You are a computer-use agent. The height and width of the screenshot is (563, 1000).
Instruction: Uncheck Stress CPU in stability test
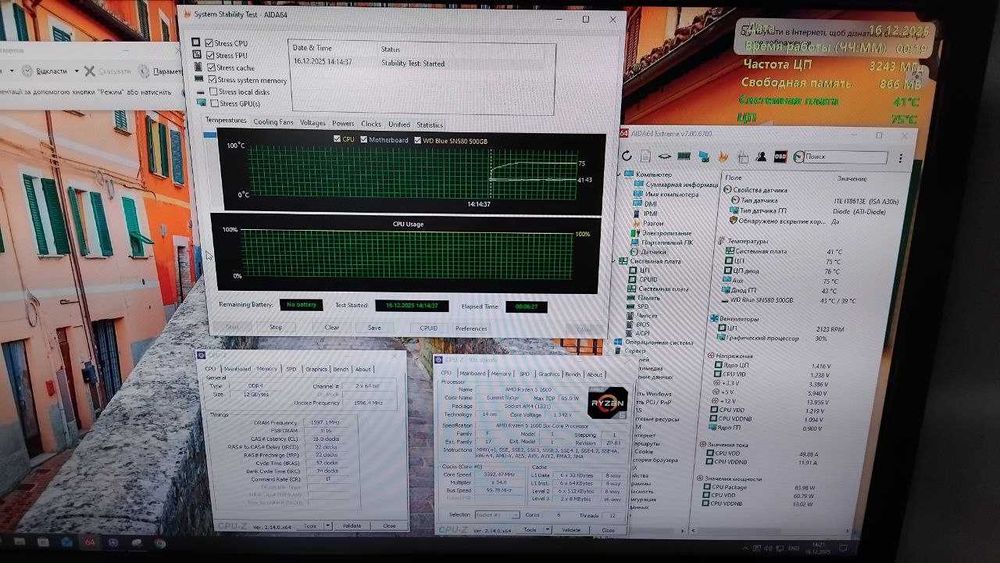209,43
